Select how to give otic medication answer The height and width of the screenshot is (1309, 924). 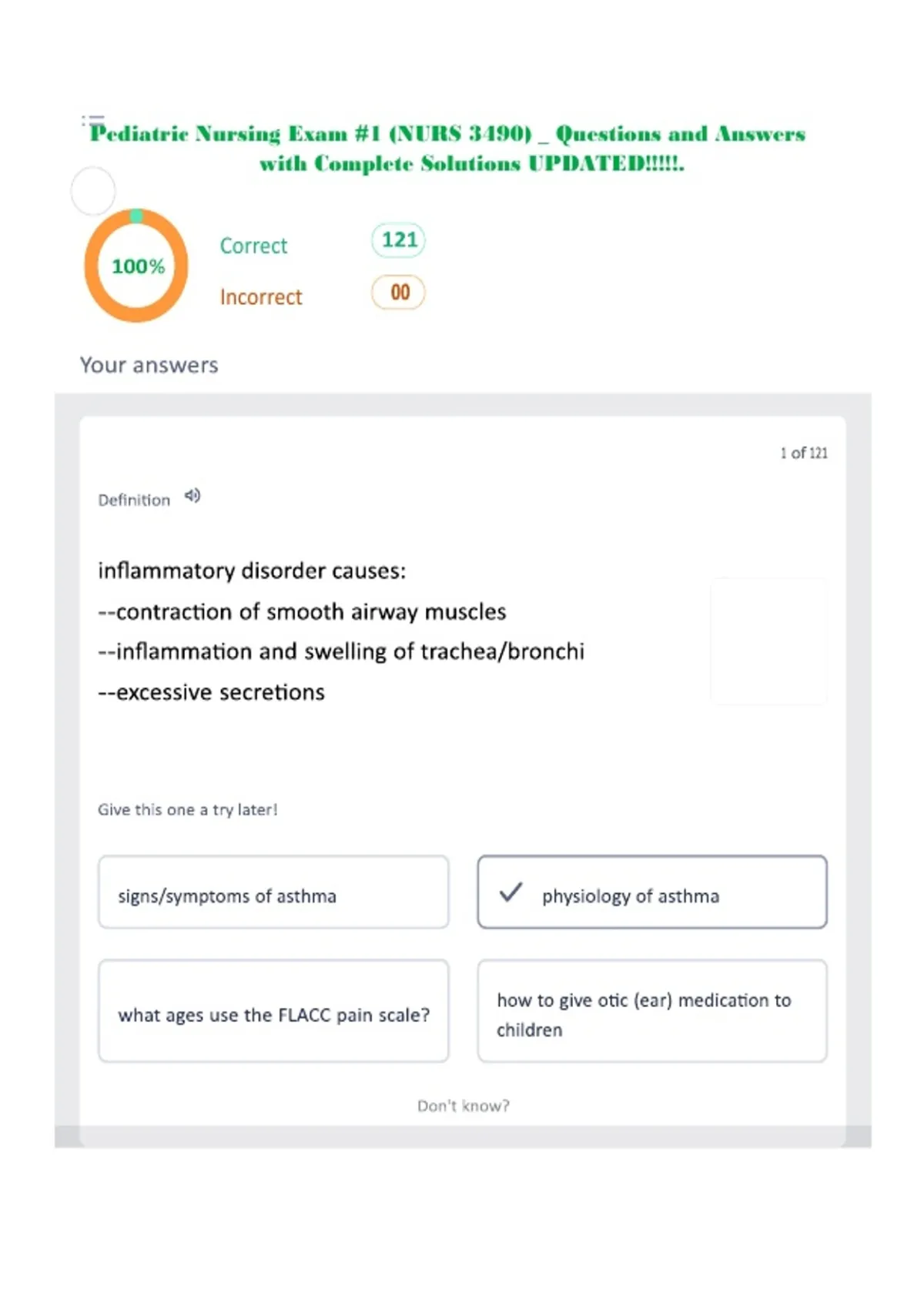click(652, 1011)
